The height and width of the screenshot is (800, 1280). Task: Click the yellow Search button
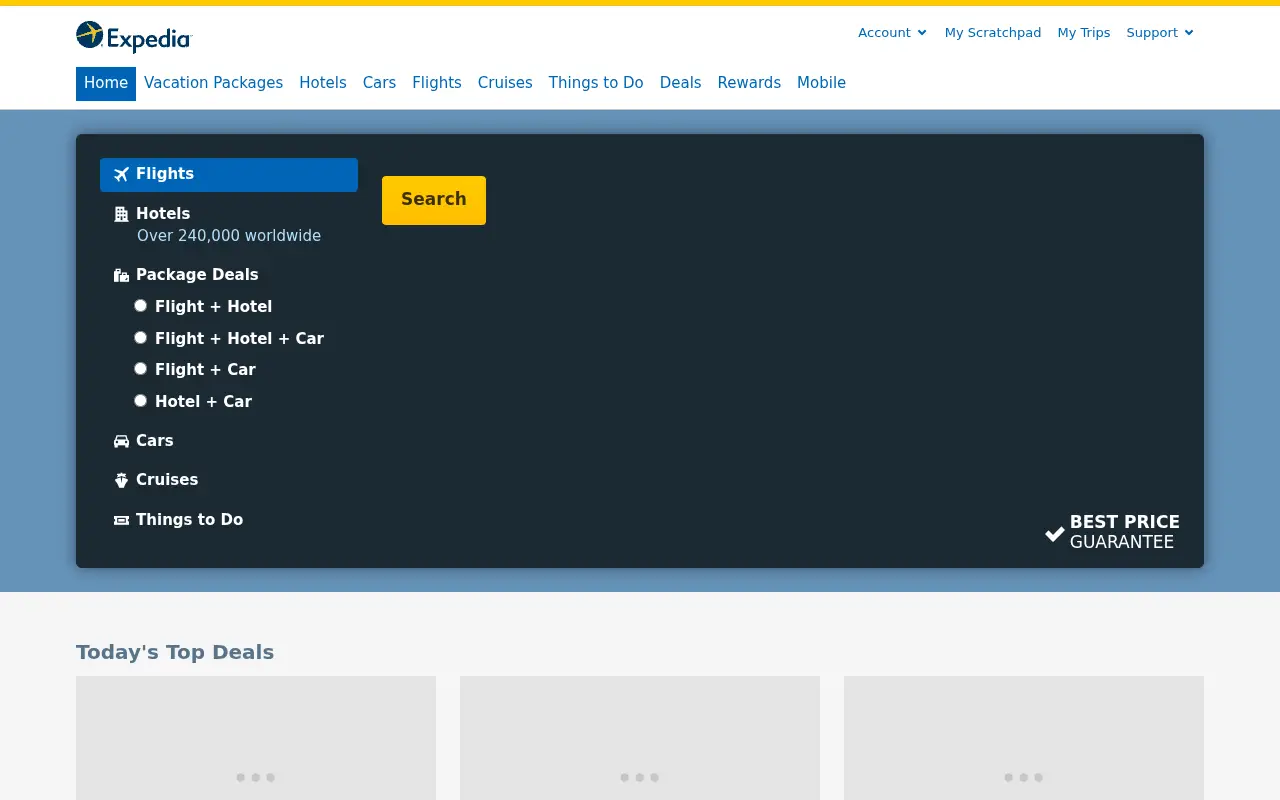[x=434, y=200]
